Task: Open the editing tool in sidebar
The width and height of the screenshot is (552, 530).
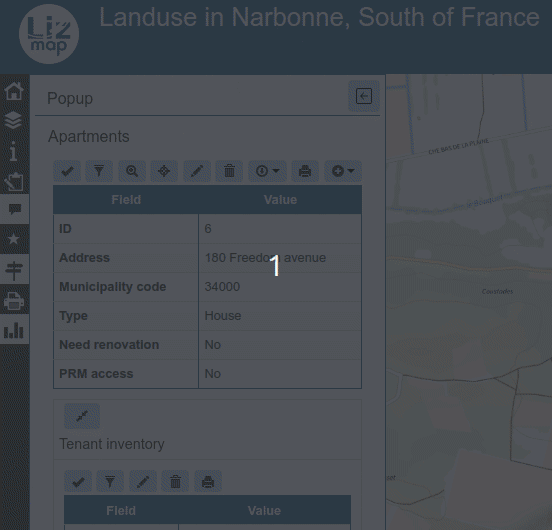Action: tap(14, 181)
